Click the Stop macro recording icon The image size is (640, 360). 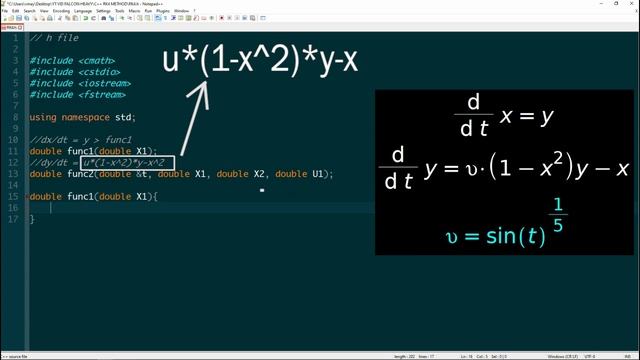[x=229, y=18]
